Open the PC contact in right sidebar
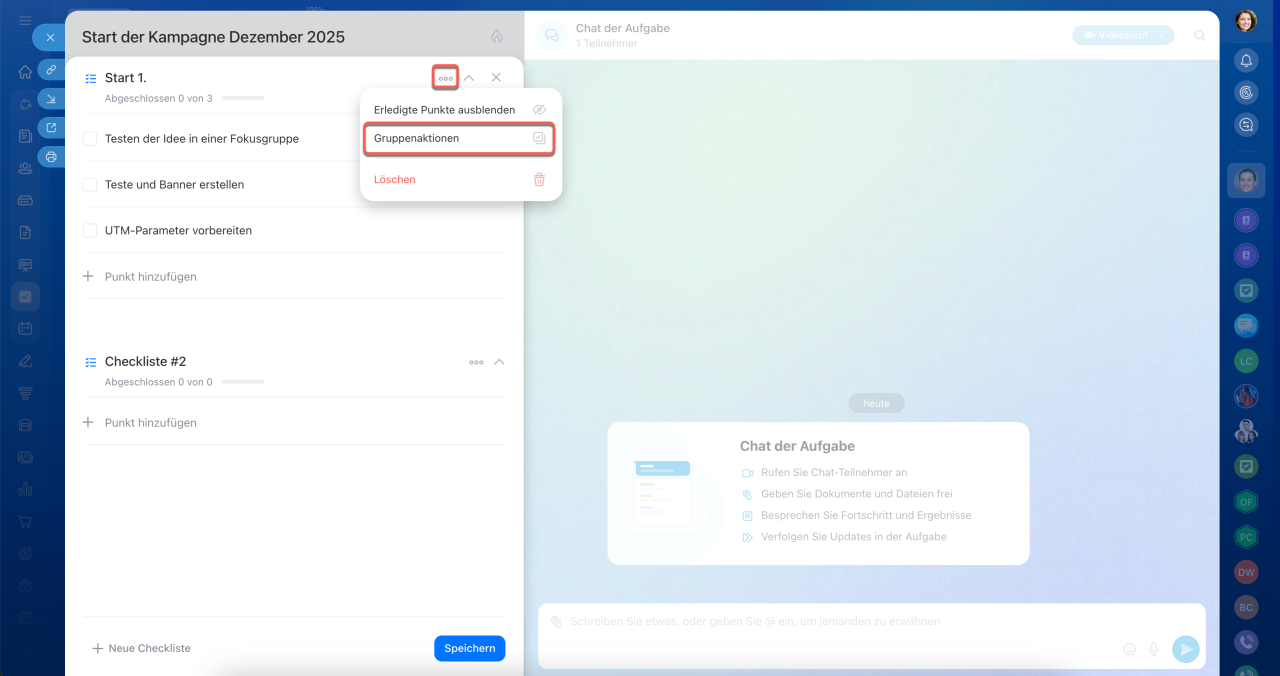 pyautogui.click(x=1246, y=537)
